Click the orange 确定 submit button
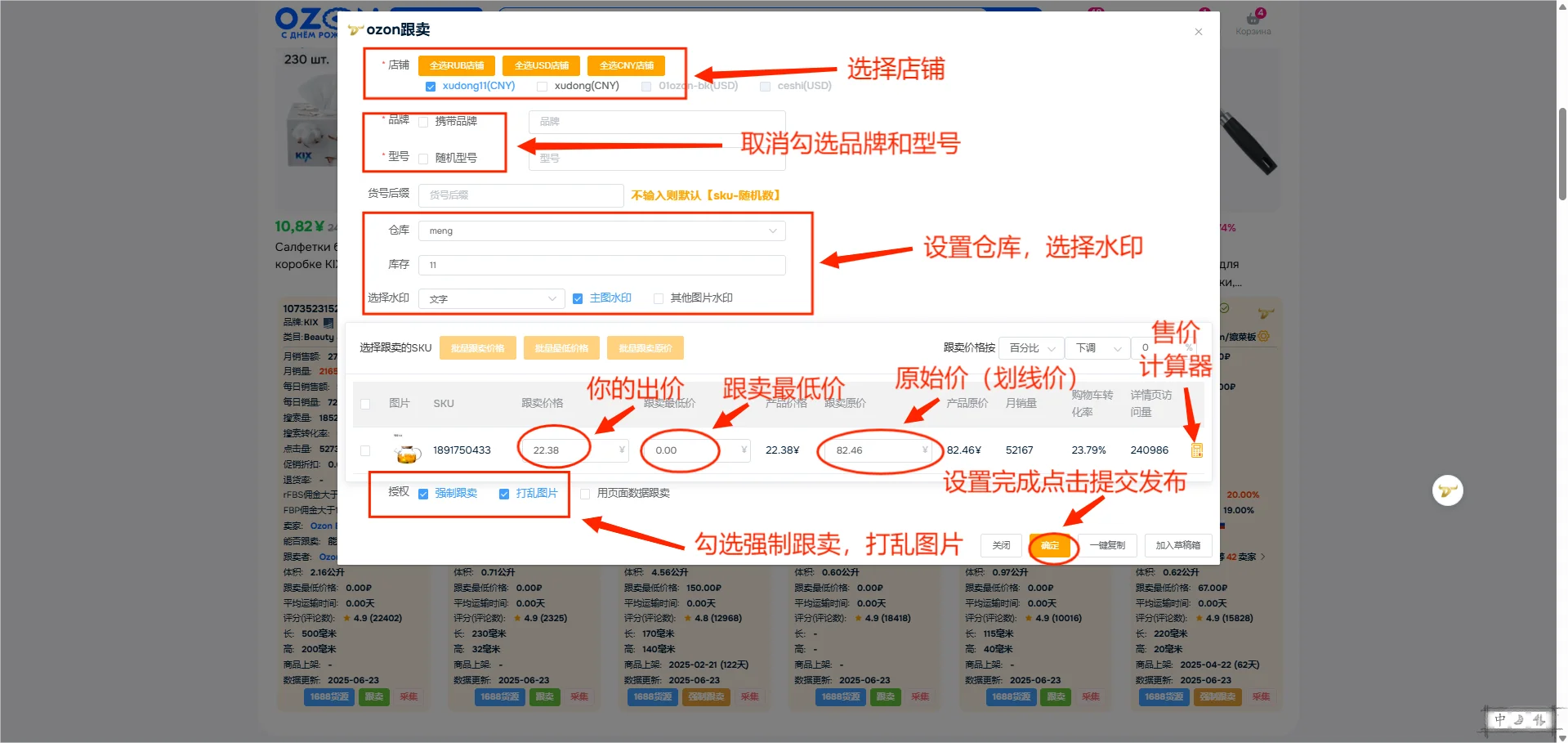This screenshot has width=1568, height=743. pos(1052,545)
